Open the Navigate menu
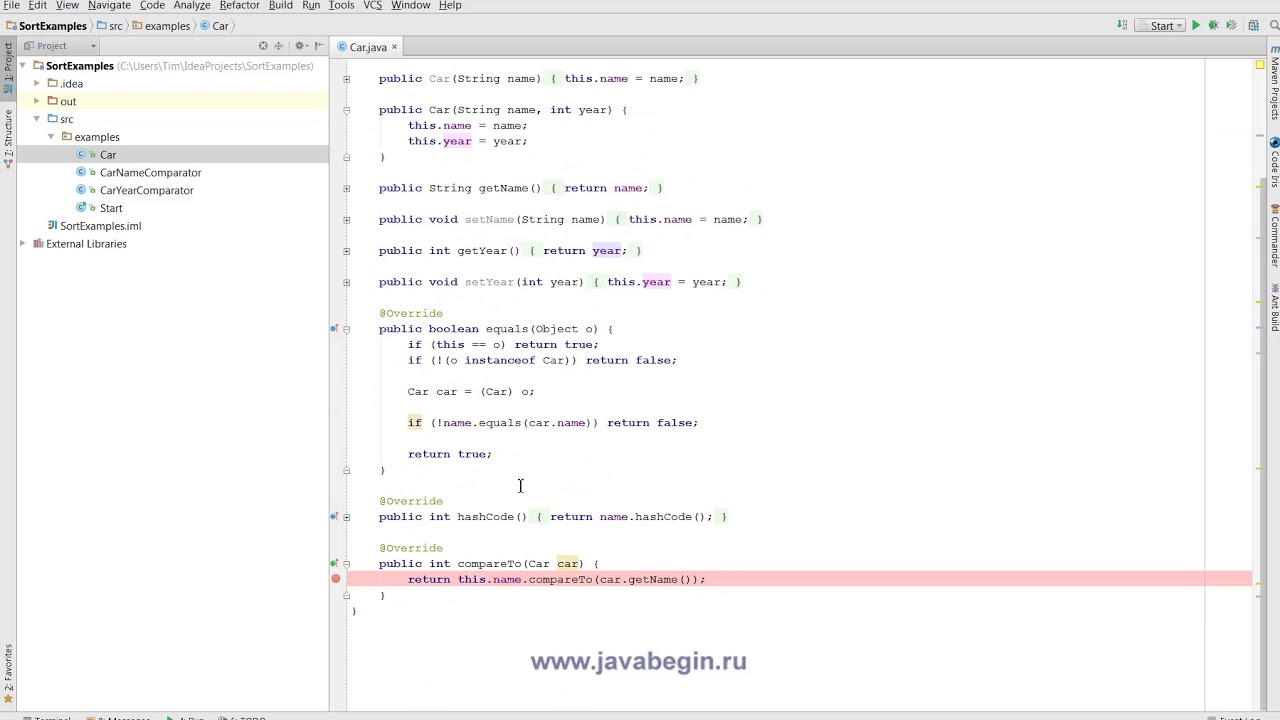The image size is (1280, 720). pyautogui.click(x=109, y=5)
